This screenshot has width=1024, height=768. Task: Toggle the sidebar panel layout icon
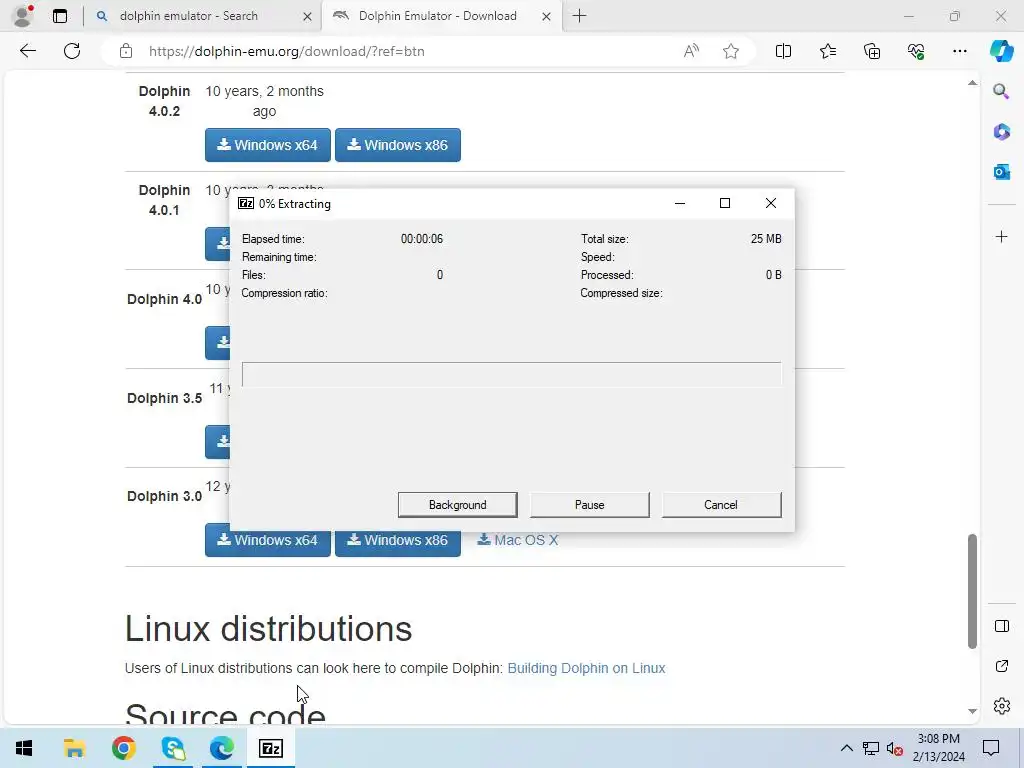click(x=1001, y=626)
